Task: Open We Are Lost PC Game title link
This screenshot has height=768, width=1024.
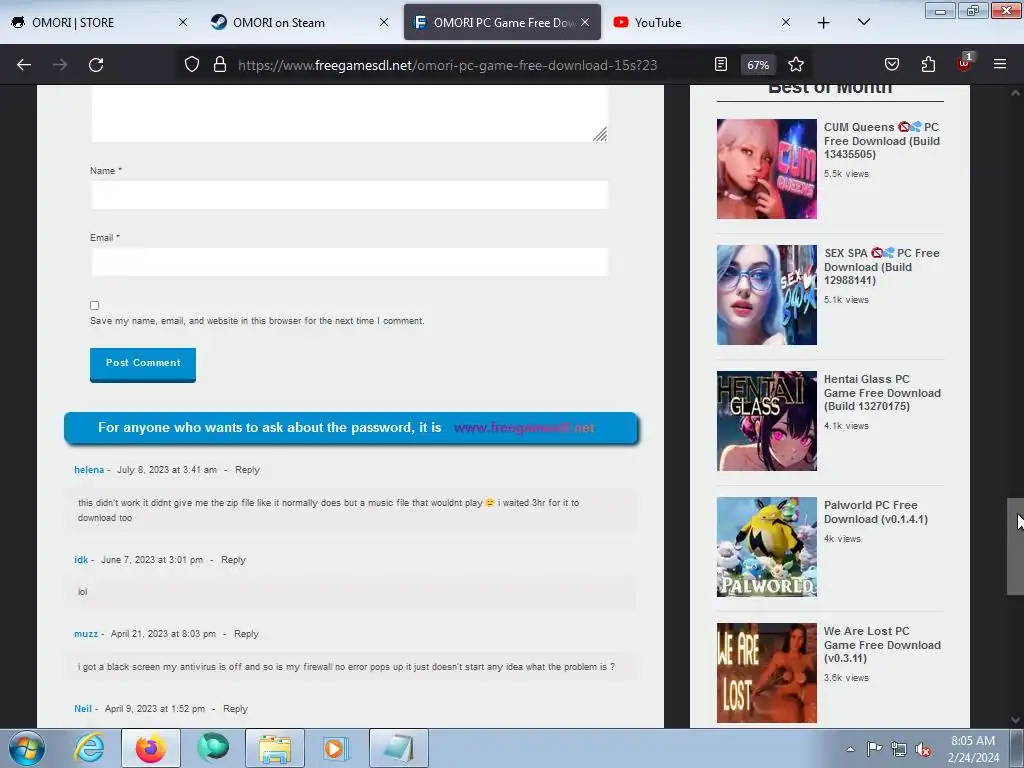Action: pos(882,645)
